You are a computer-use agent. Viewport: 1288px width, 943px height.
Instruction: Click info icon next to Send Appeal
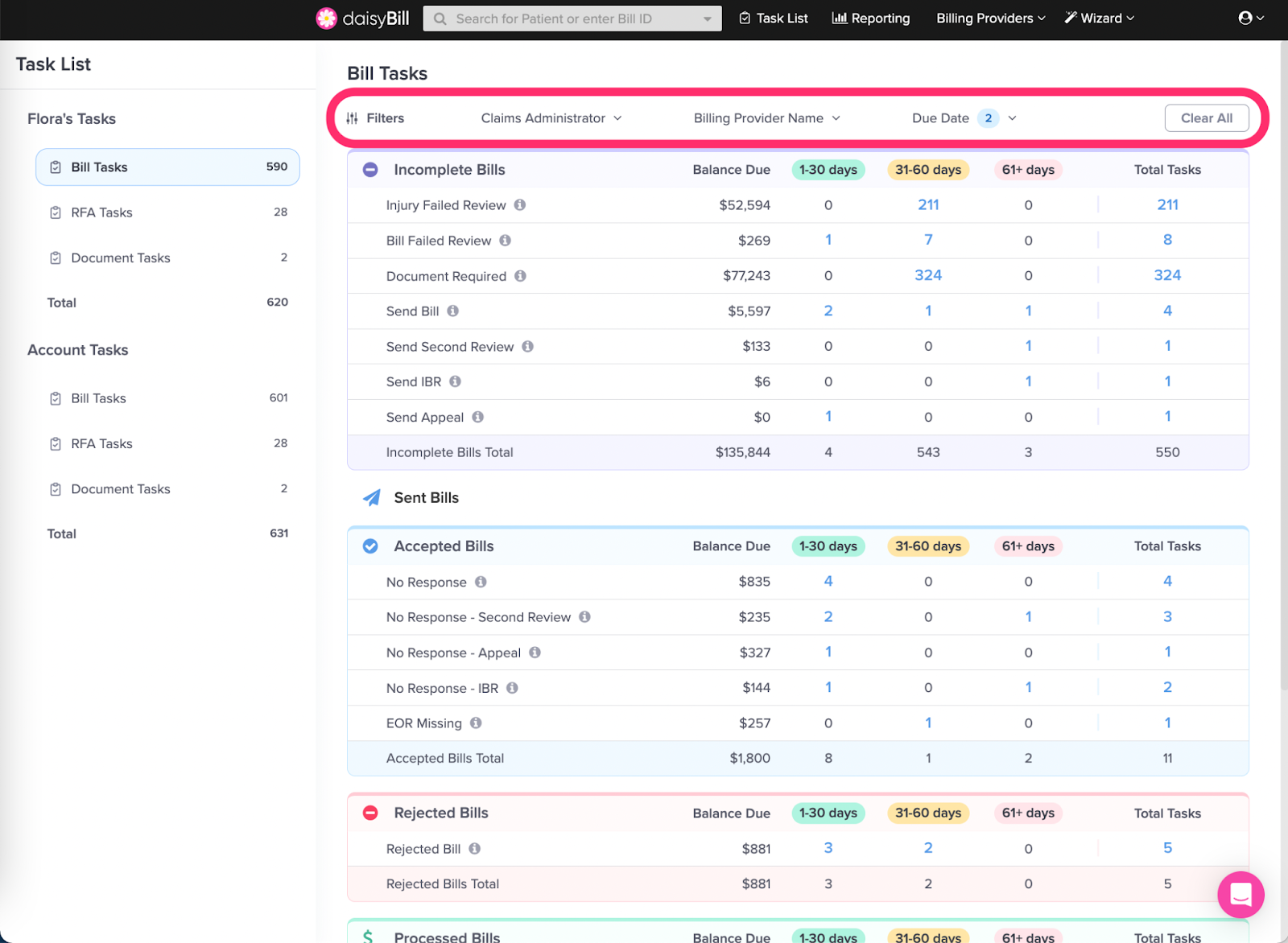point(478,417)
